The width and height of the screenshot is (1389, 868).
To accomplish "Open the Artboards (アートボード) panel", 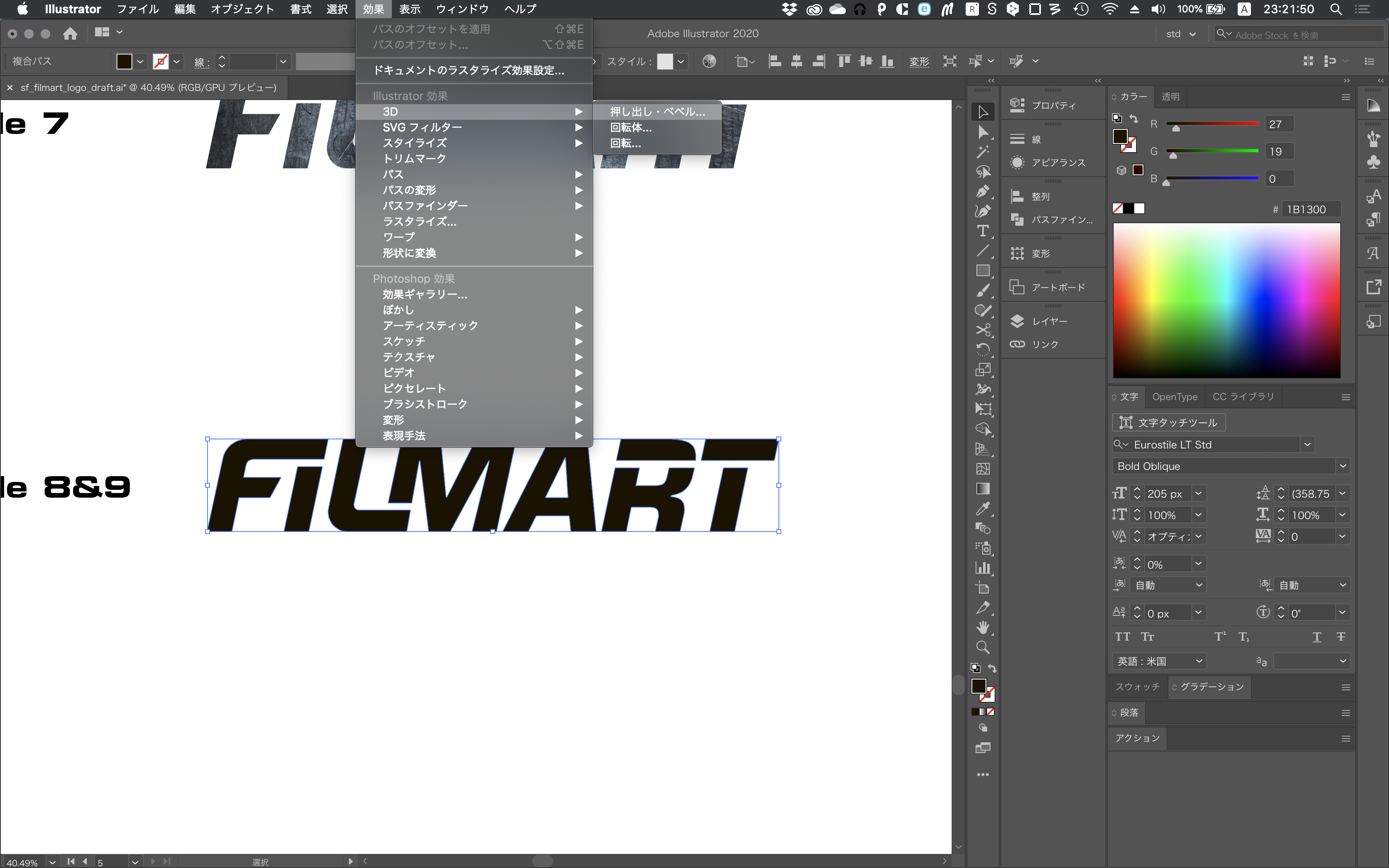I will pyautogui.click(x=1052, y=287).
